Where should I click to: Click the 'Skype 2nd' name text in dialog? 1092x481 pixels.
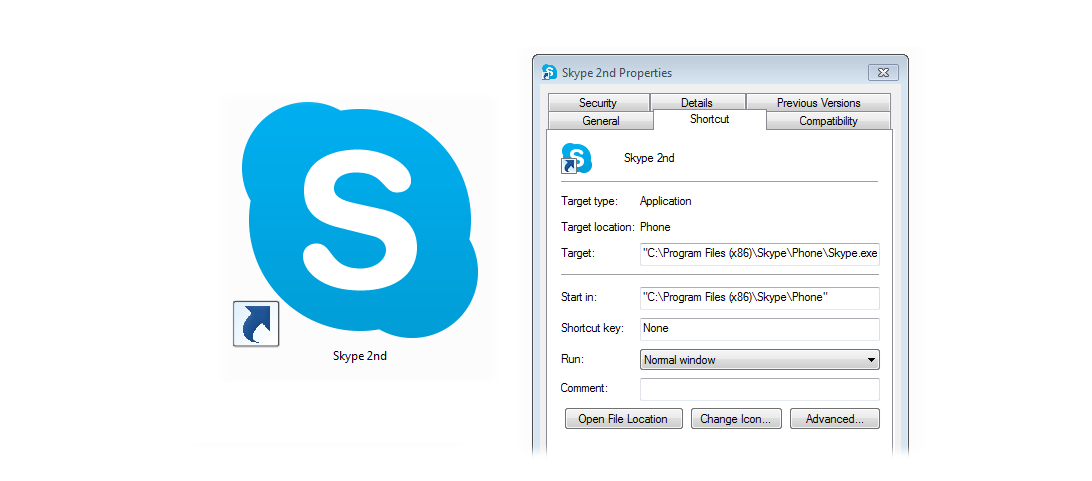coord(649,158)
